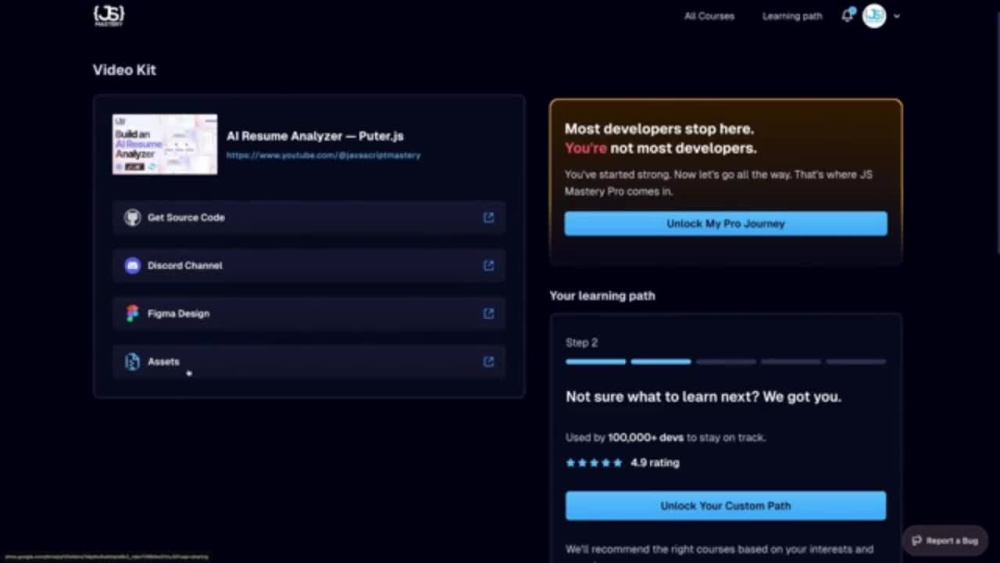
Task: Click first step progress bar segment
Action: 596,362
